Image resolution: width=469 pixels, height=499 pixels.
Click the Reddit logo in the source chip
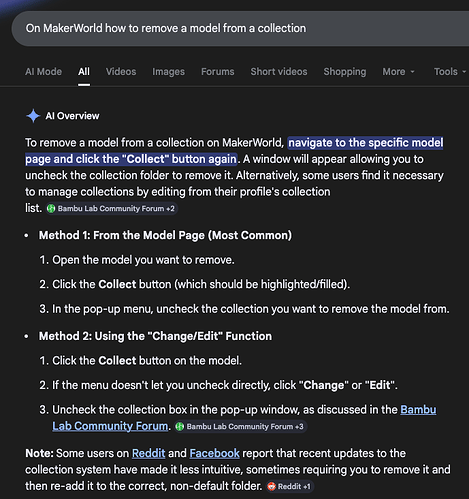tap(271, 487)
